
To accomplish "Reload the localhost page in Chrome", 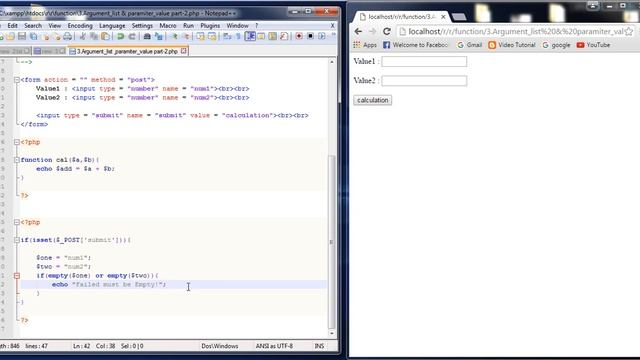I will tap(387, 31).
